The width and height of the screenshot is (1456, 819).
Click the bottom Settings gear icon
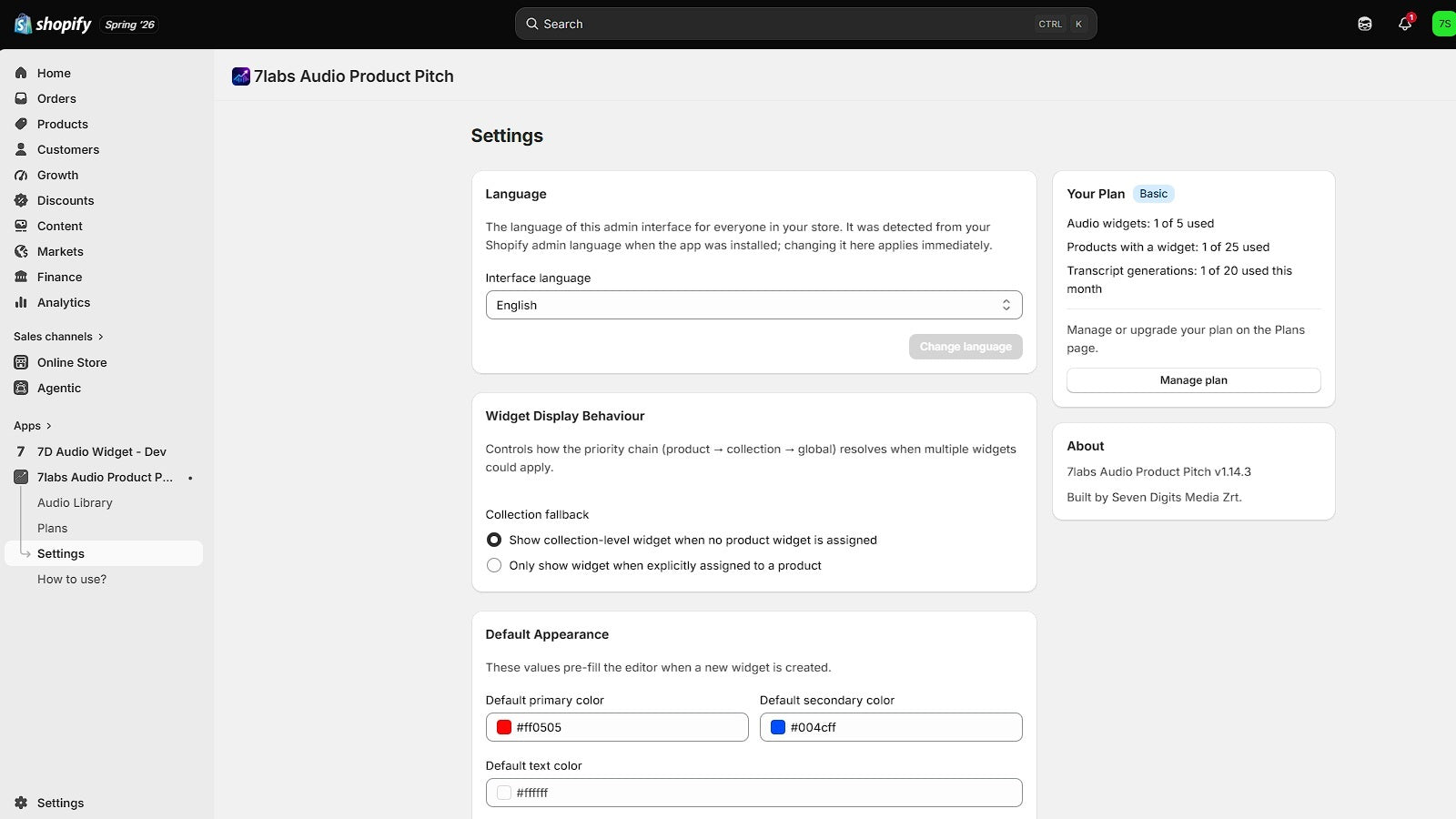tap(21, 803)
